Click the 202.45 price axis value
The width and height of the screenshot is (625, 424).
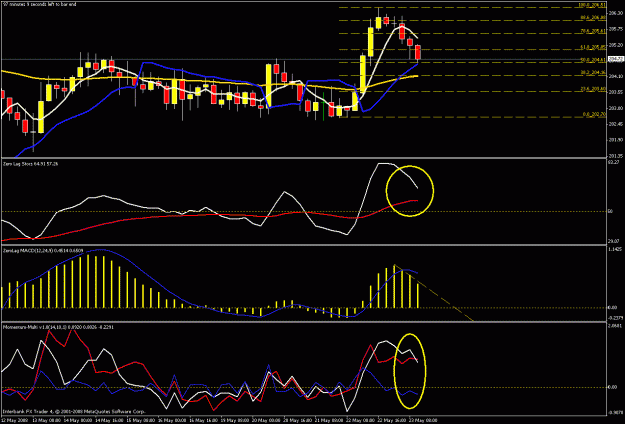coord(615,124)
